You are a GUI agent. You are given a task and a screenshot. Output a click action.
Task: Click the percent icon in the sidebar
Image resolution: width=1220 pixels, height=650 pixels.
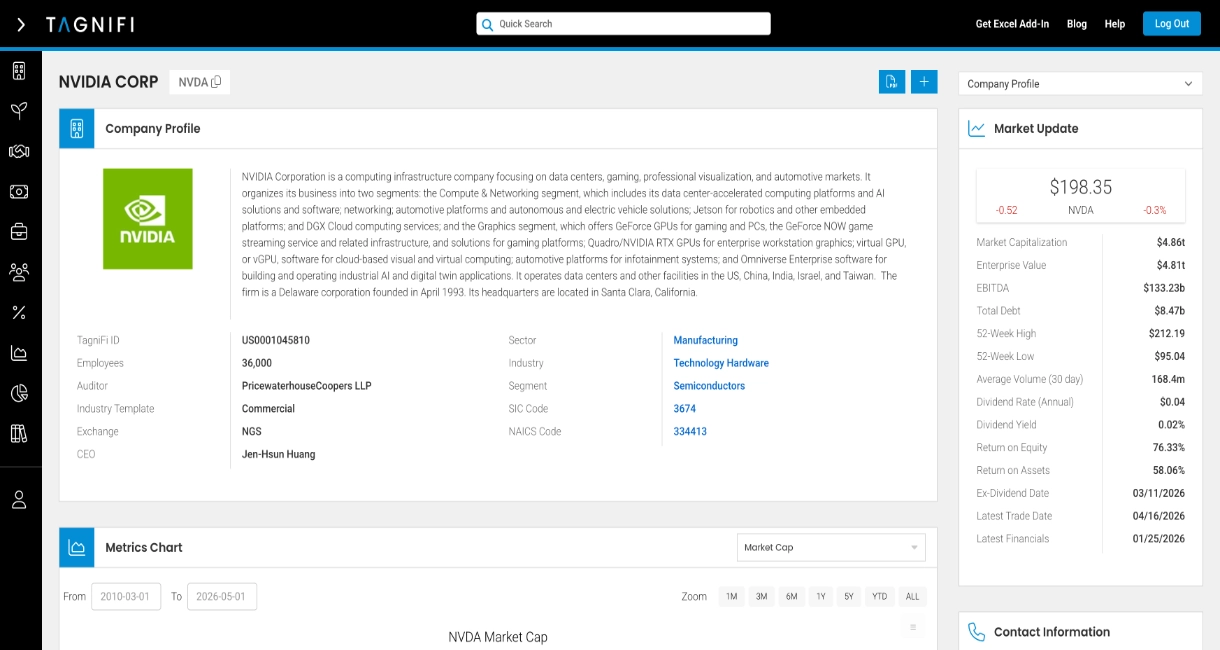(19, 313)
